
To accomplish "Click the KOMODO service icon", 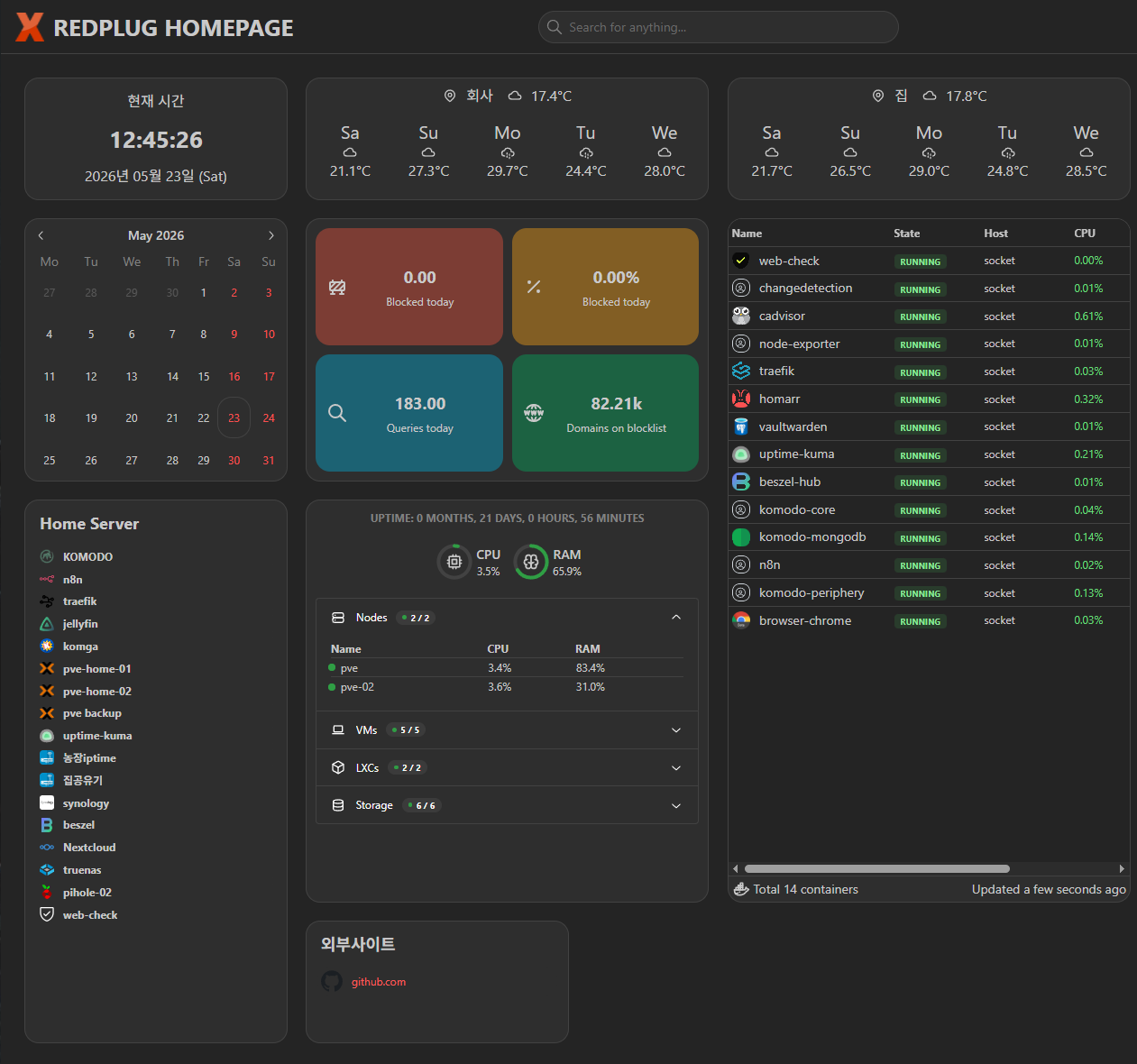I will point(47,556).
